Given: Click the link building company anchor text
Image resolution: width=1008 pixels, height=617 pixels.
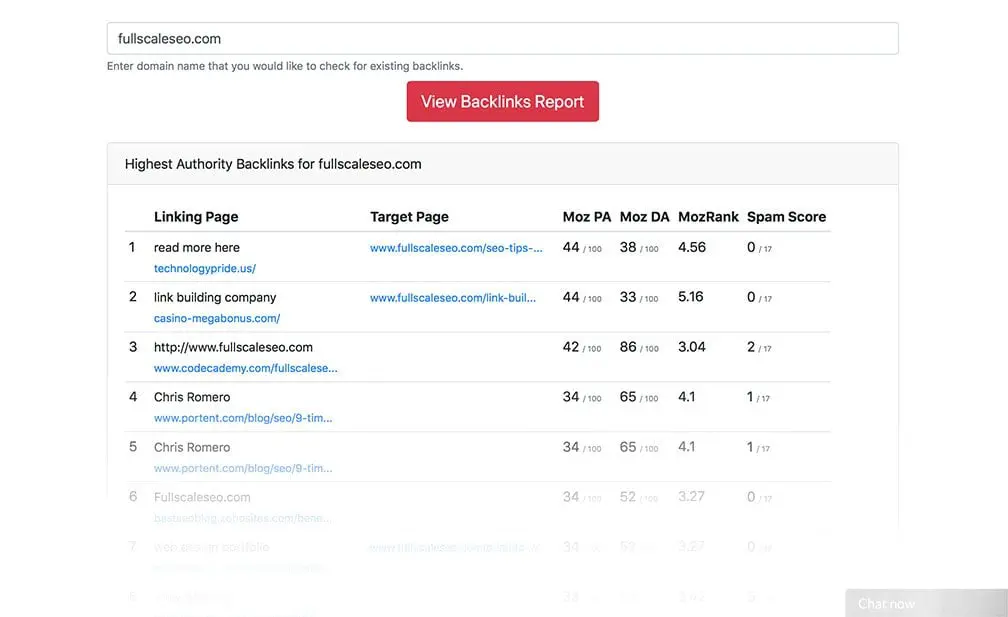Looking at the screenshot, I should [x=214, y=297].
